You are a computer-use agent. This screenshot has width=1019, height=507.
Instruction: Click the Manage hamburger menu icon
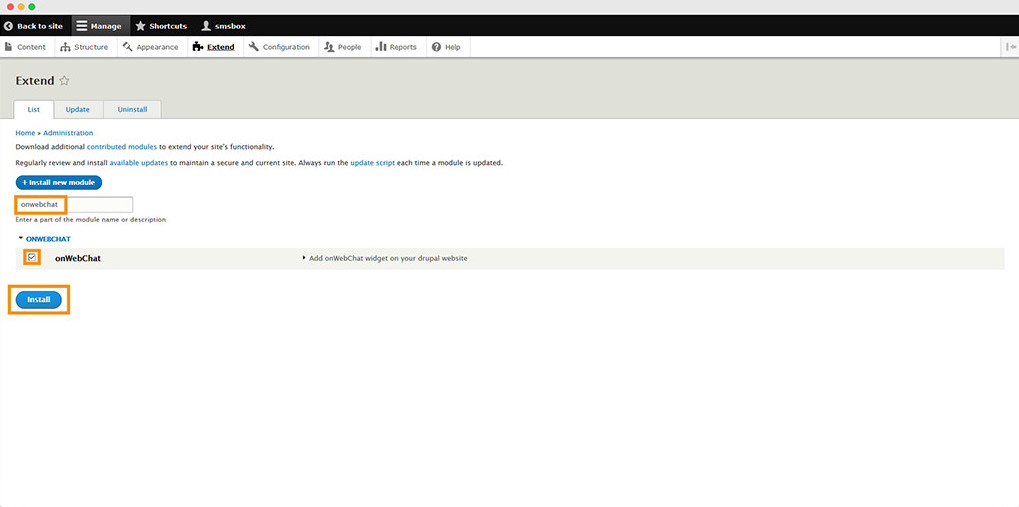82,26
